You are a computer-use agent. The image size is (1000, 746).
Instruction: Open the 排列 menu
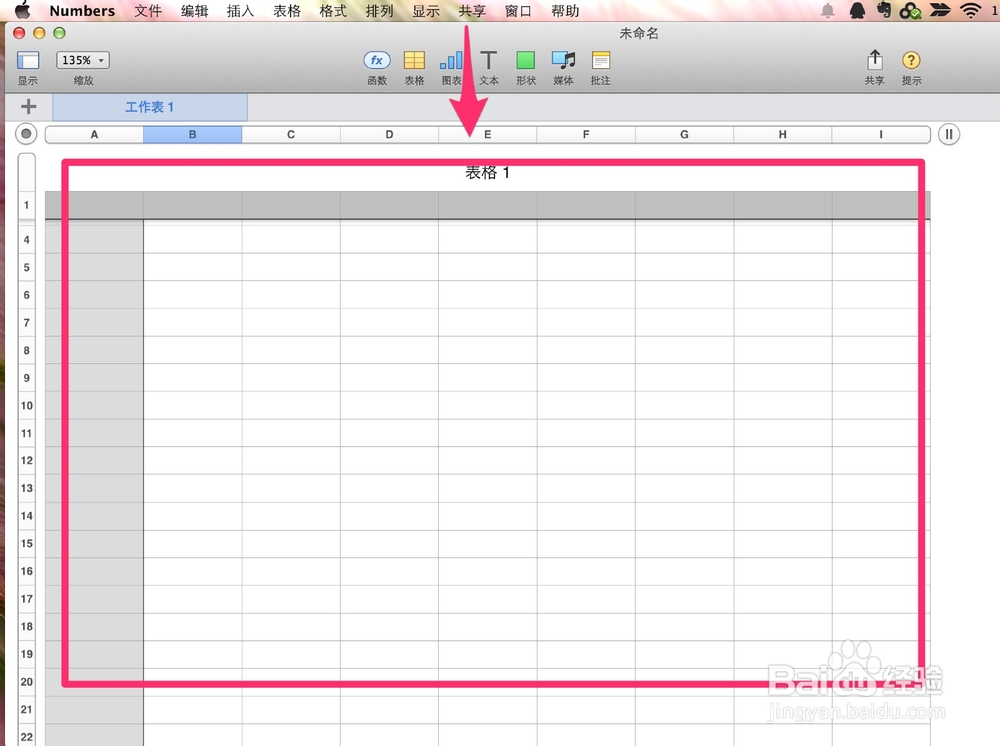[379, 11]
